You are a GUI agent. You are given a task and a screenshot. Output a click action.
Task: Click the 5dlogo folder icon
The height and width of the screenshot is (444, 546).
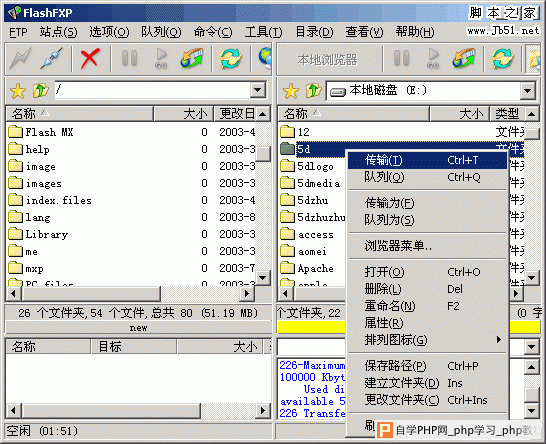tap(287, 166)
